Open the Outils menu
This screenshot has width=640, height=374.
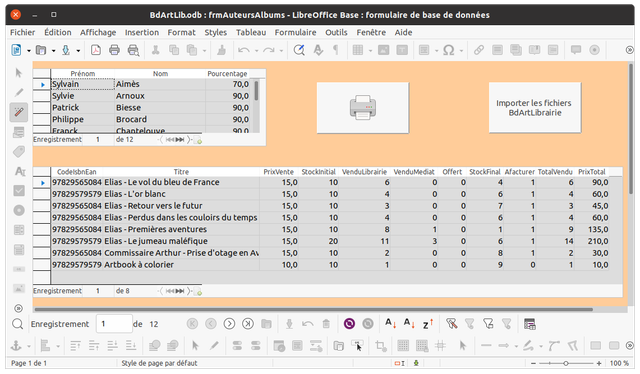click(336, 32)
